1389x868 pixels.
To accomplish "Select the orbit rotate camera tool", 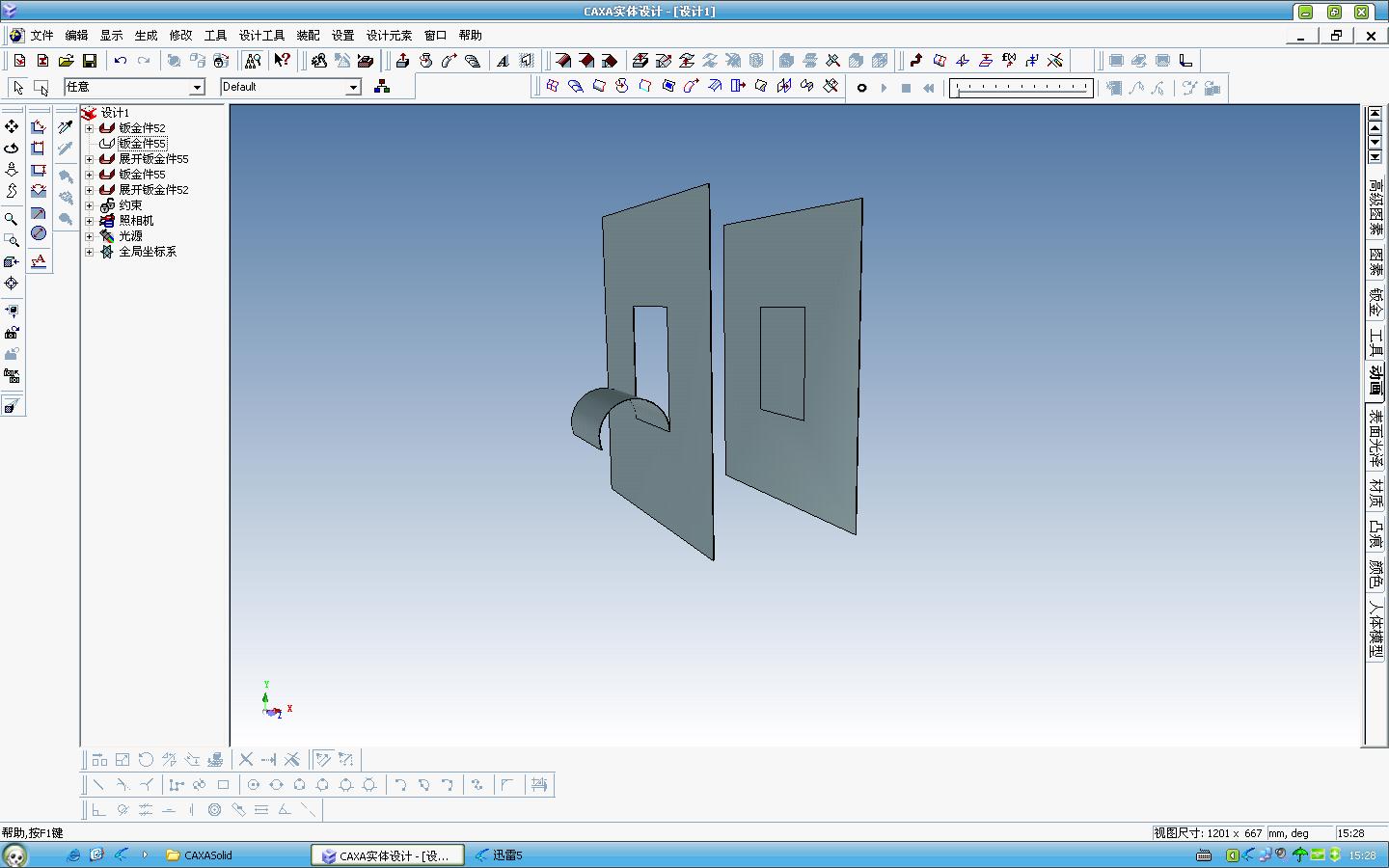I will tap(12, 148).
